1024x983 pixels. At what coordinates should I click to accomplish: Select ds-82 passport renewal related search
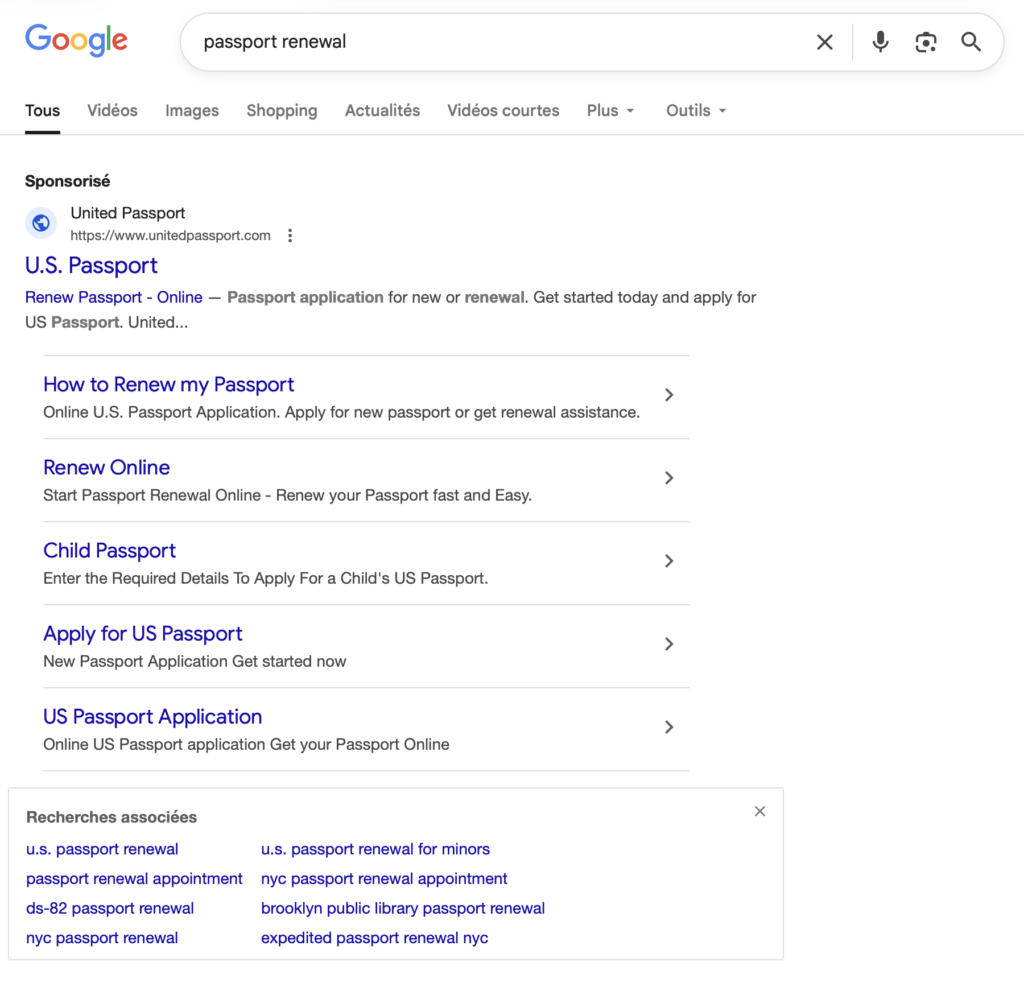click(110, 908)
